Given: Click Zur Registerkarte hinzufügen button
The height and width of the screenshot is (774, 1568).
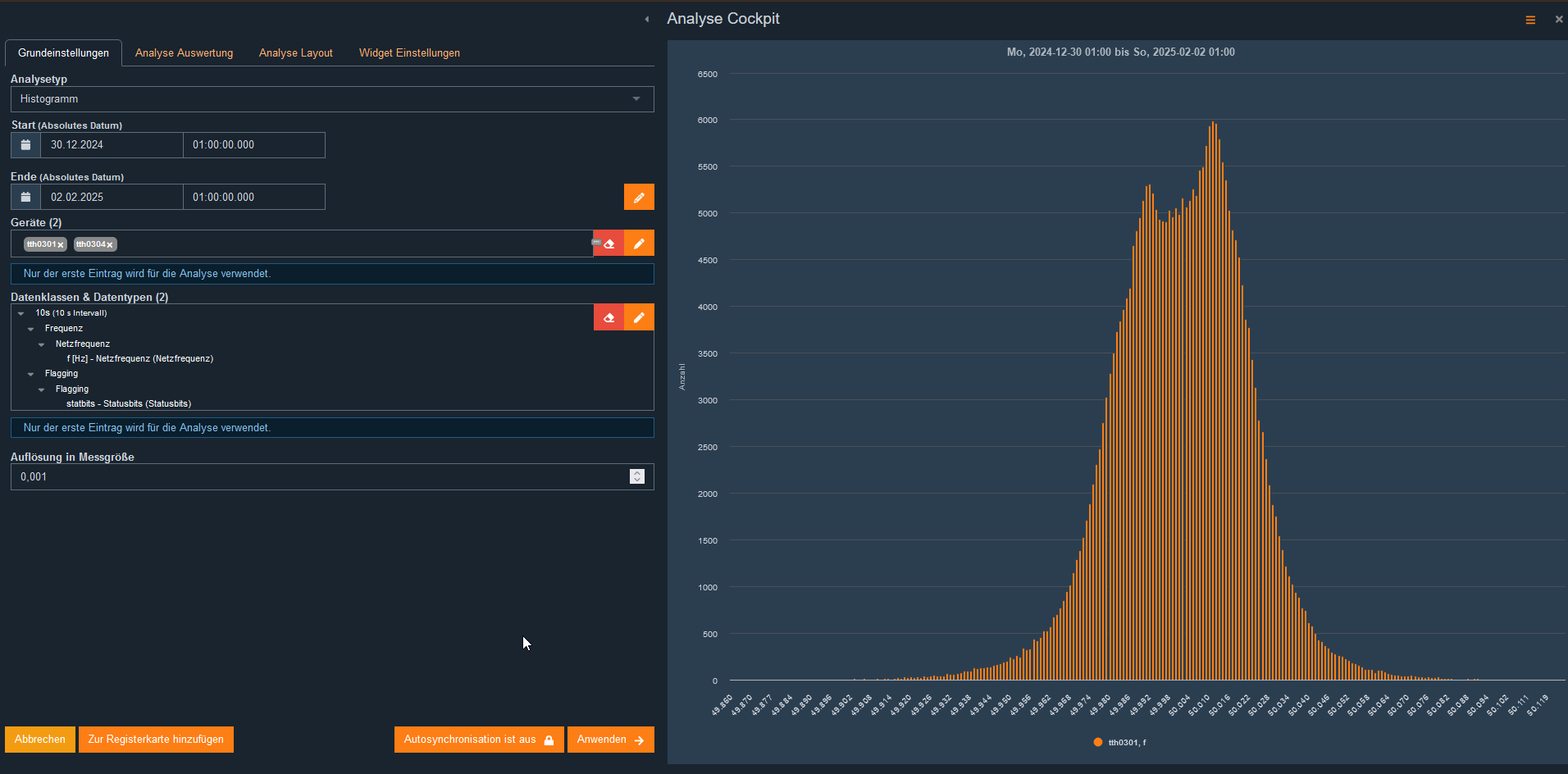Looking at the screenshot, I should [156, 740].
